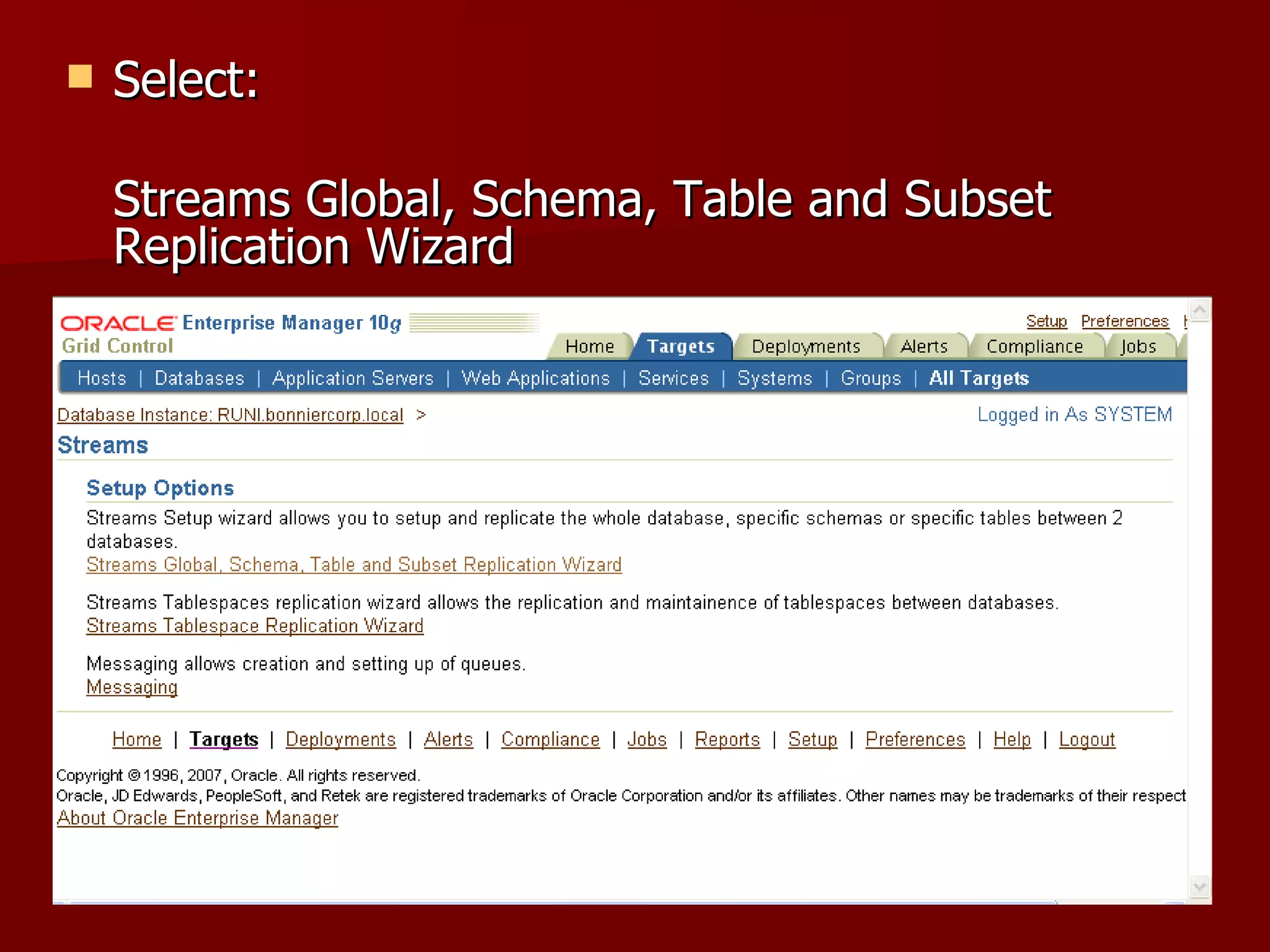
Task: Open the Alerts tab
Action: click(x=924, y=346)
